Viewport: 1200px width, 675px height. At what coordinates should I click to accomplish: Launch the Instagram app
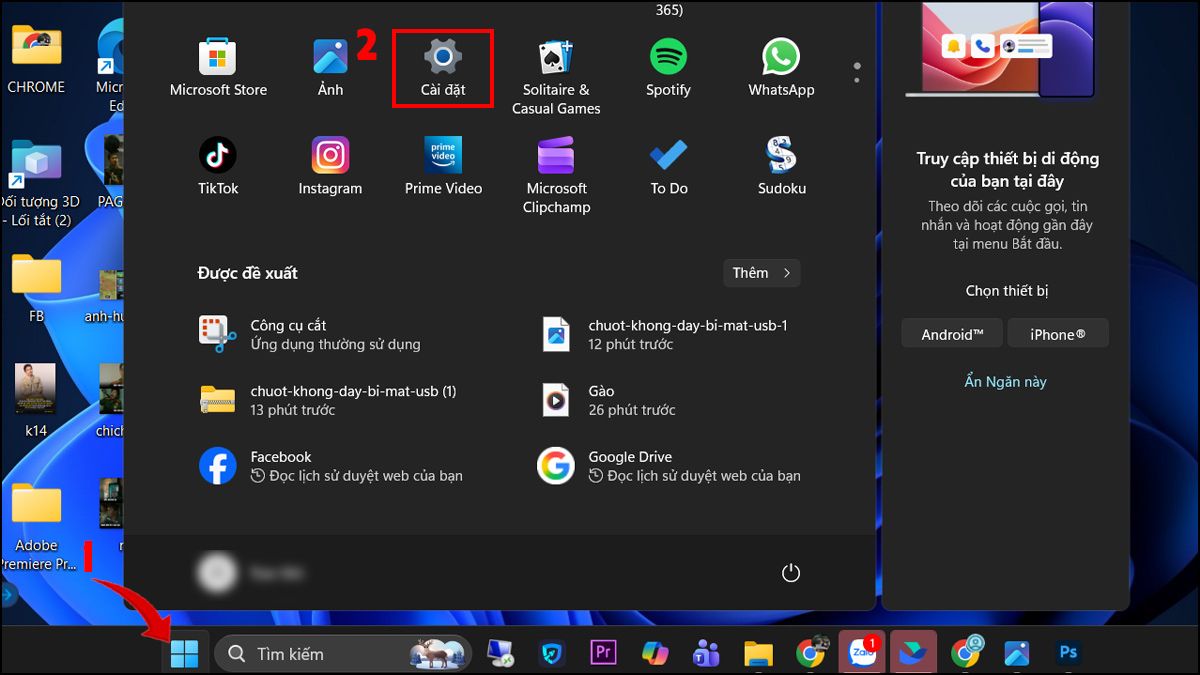click(x=330, y=166)
